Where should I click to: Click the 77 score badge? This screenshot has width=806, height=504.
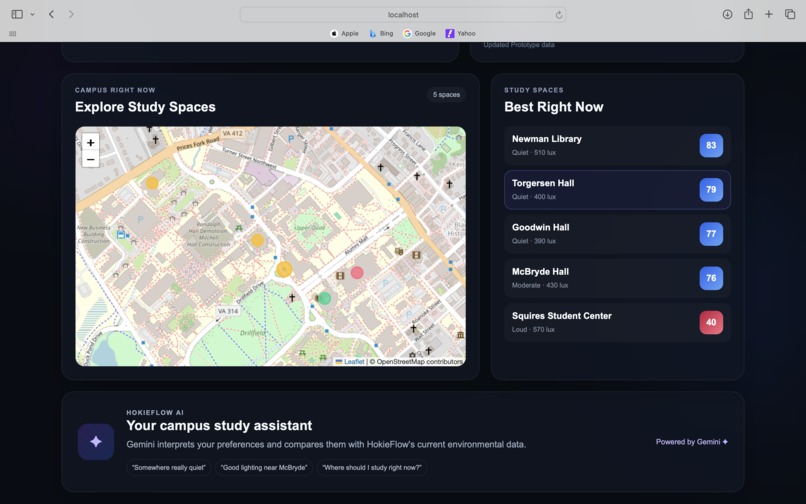711,233
